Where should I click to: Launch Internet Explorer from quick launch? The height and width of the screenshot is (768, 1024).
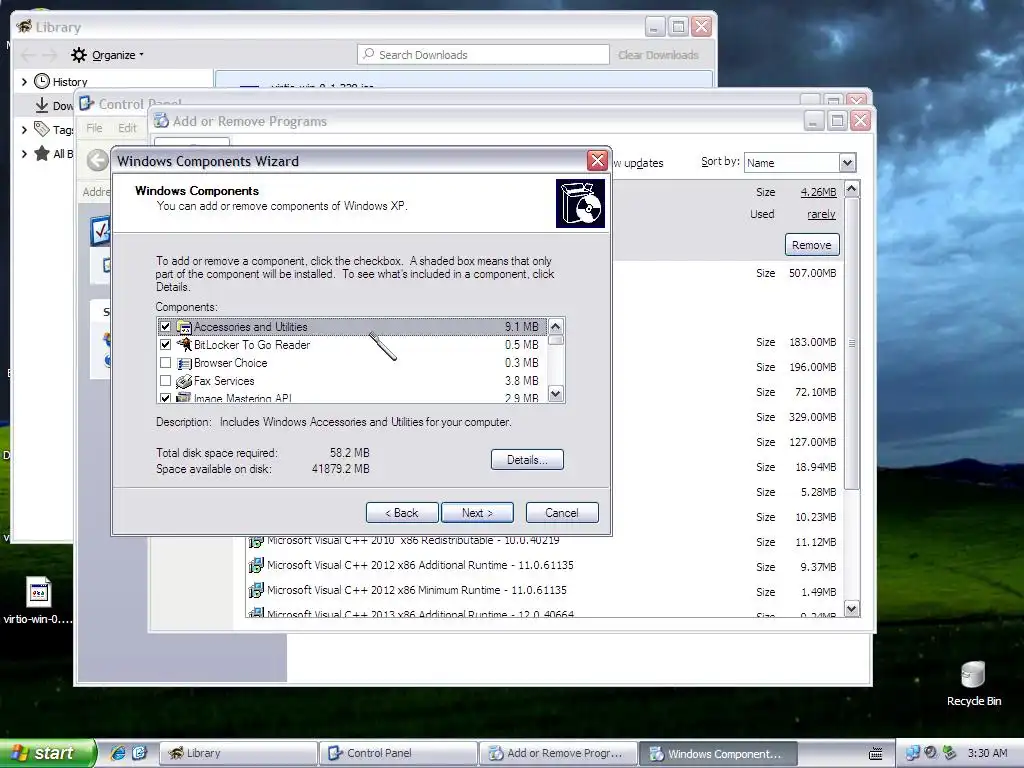(x=118, y=753)
